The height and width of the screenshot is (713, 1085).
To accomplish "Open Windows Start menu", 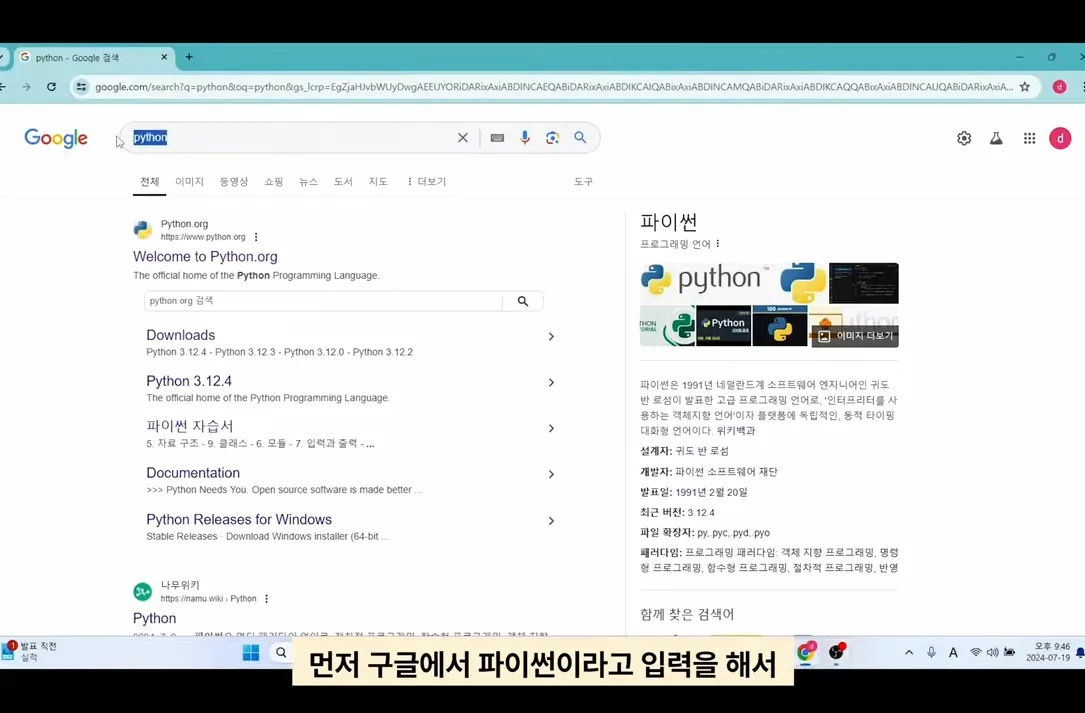I will [x=250, y=653].
